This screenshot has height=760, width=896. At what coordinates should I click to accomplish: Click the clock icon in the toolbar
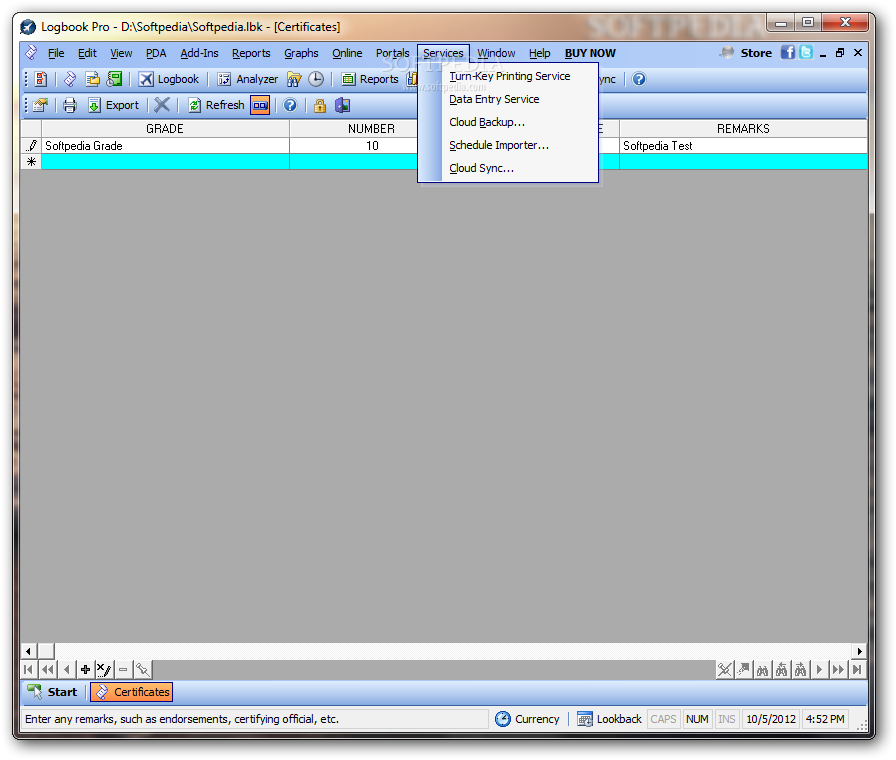click(x=316, y=79)
